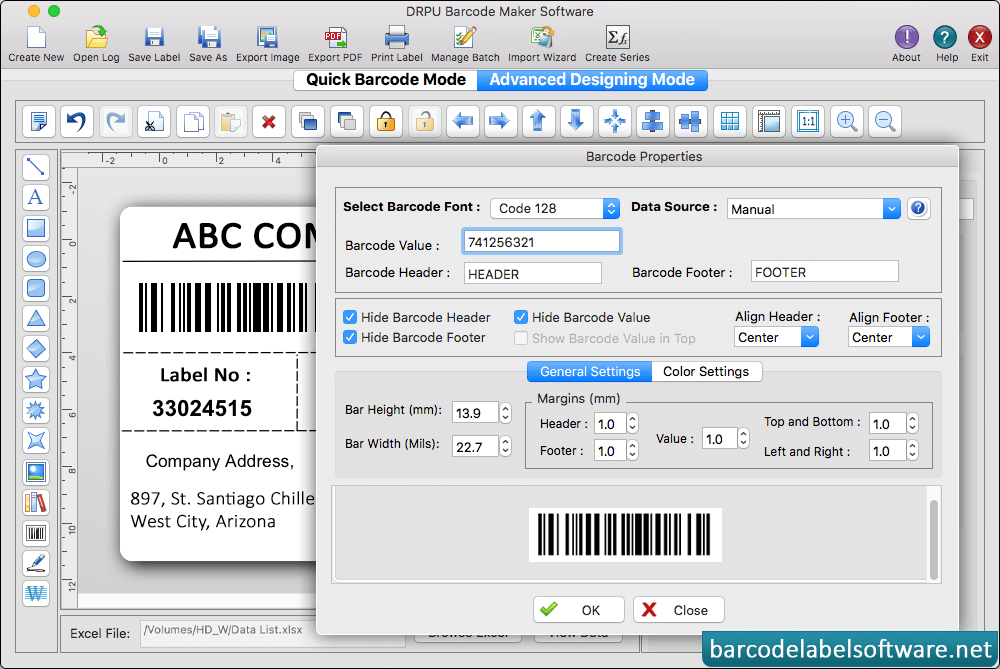Click the grid view icon

(730, 121)
